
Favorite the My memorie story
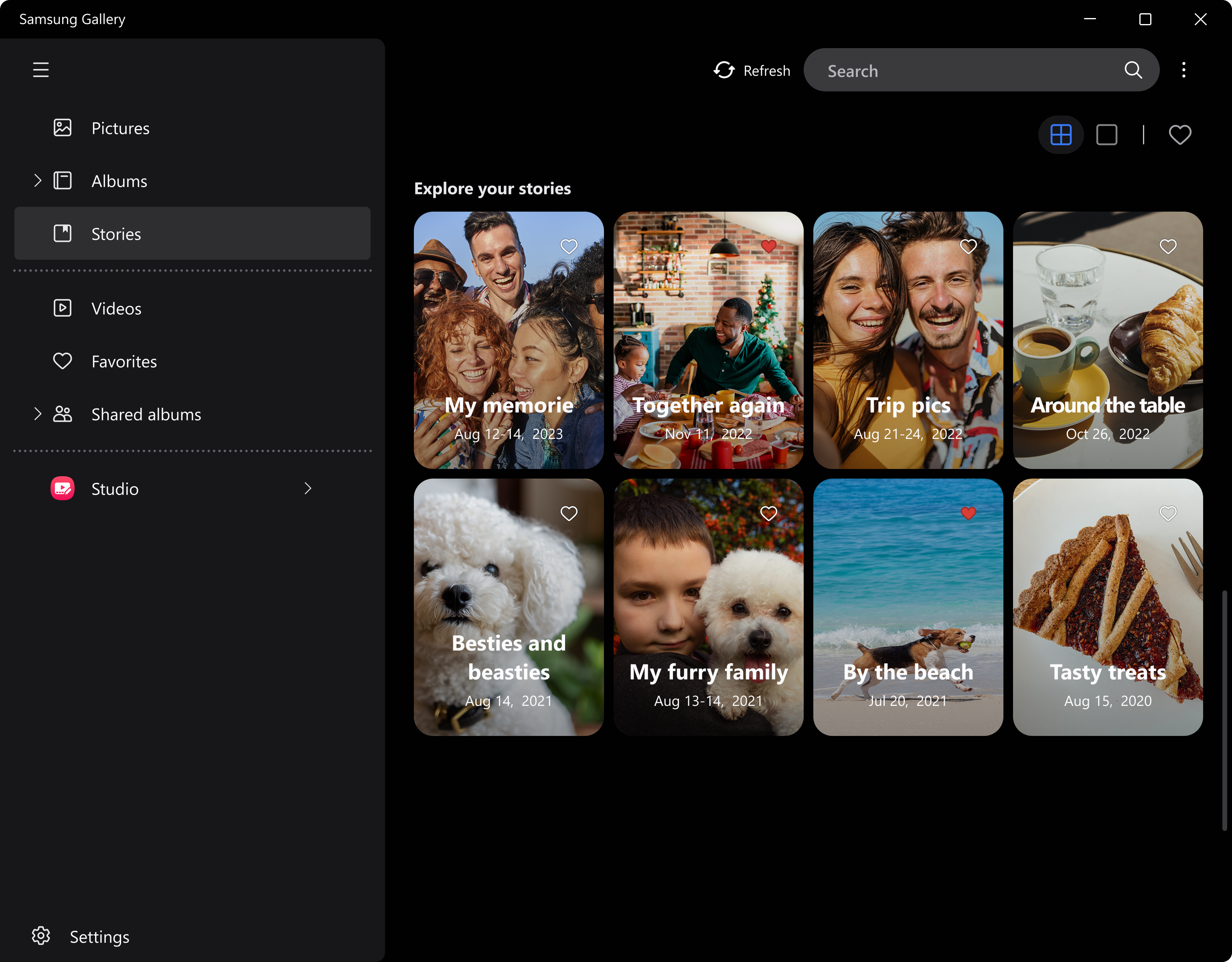click(568, 246)
